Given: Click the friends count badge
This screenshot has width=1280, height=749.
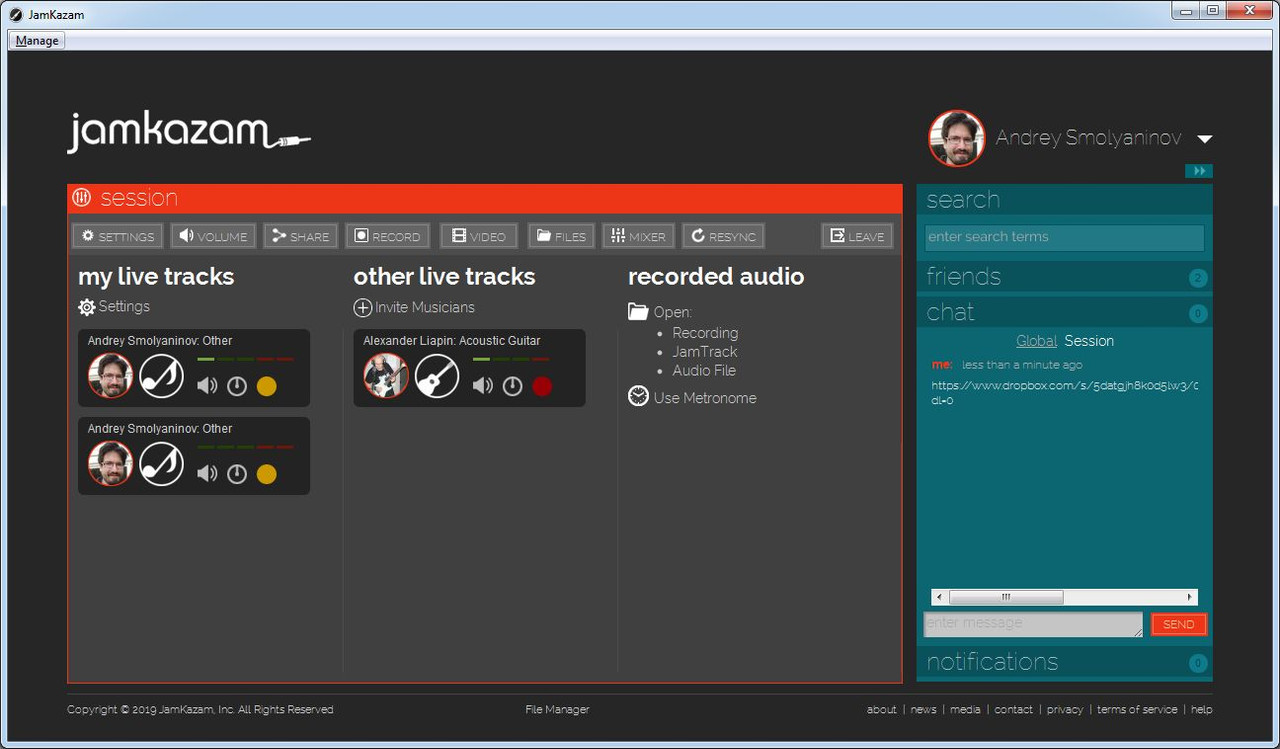Looking at the screenshot, I should (1198, 278).
